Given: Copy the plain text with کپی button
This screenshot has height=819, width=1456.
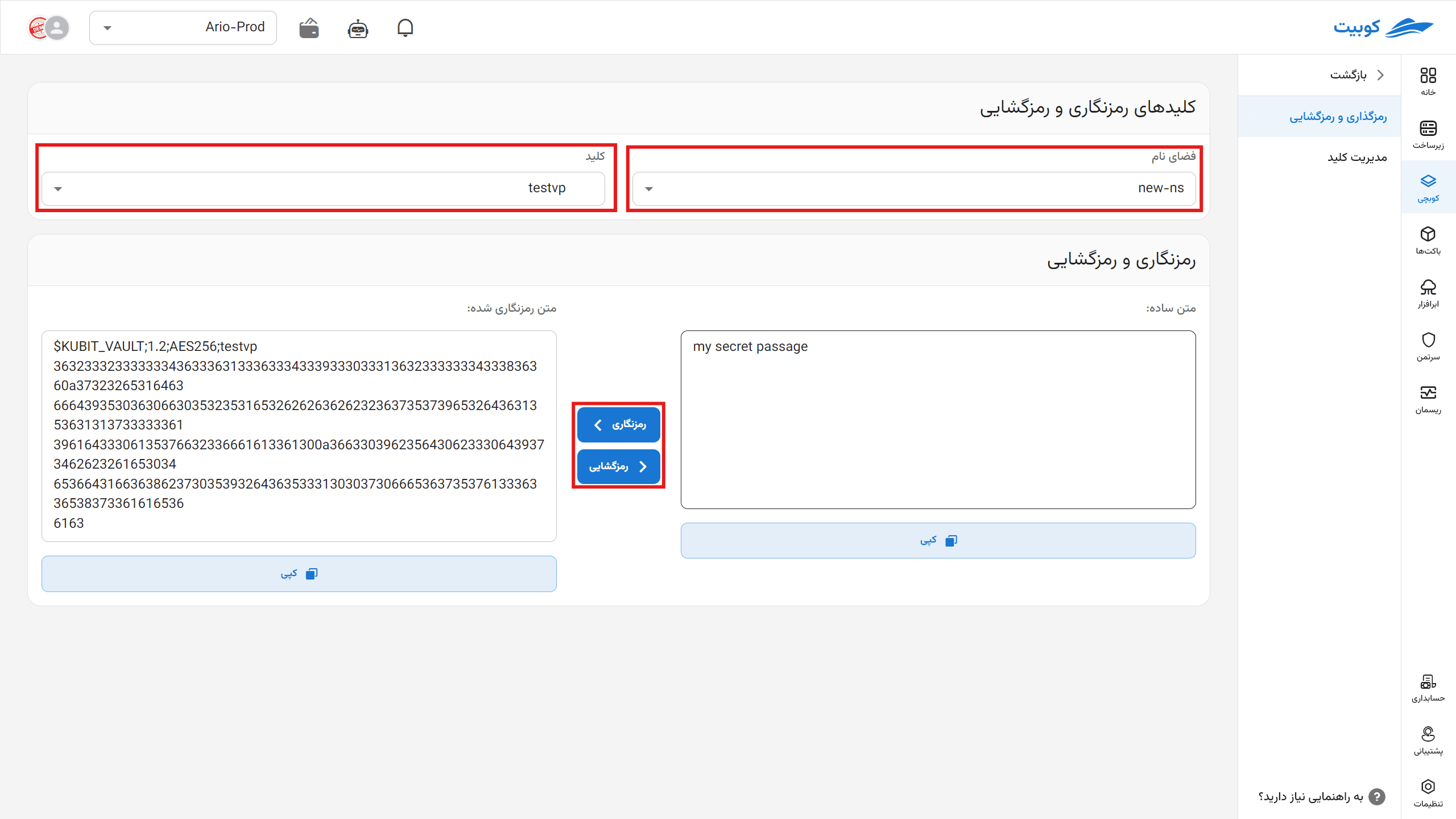Looking at the screenshot, I should pyautogui.click(x=938, y=541).
